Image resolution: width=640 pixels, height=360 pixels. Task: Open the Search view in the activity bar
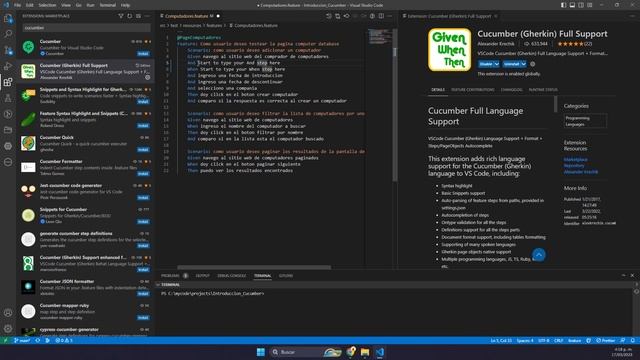(8, 34)
